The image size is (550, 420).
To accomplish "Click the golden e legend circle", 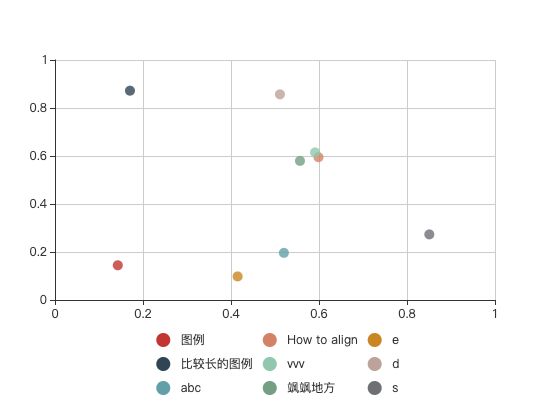I will click(375, 340).
